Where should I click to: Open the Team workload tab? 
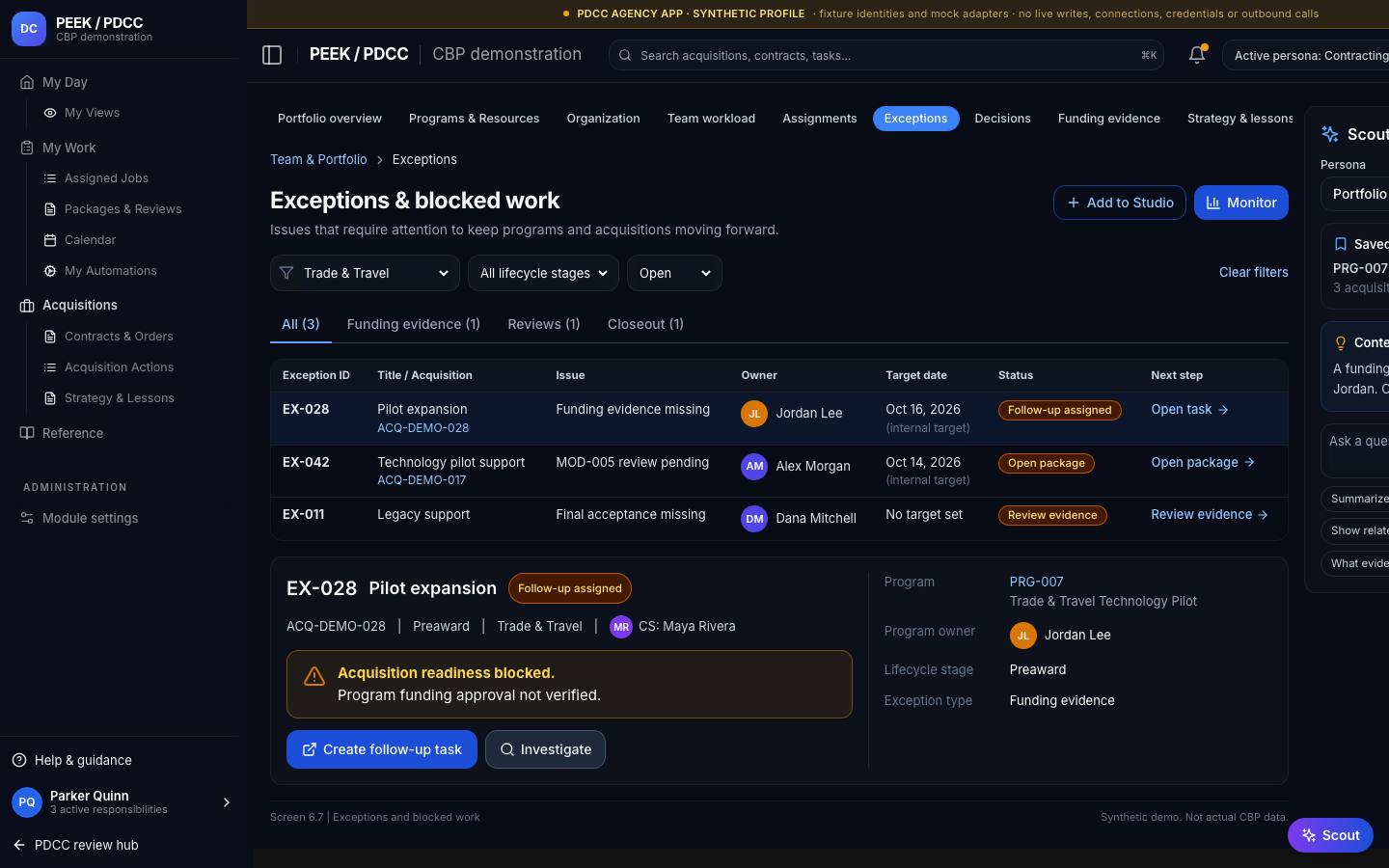coord(711,119)
